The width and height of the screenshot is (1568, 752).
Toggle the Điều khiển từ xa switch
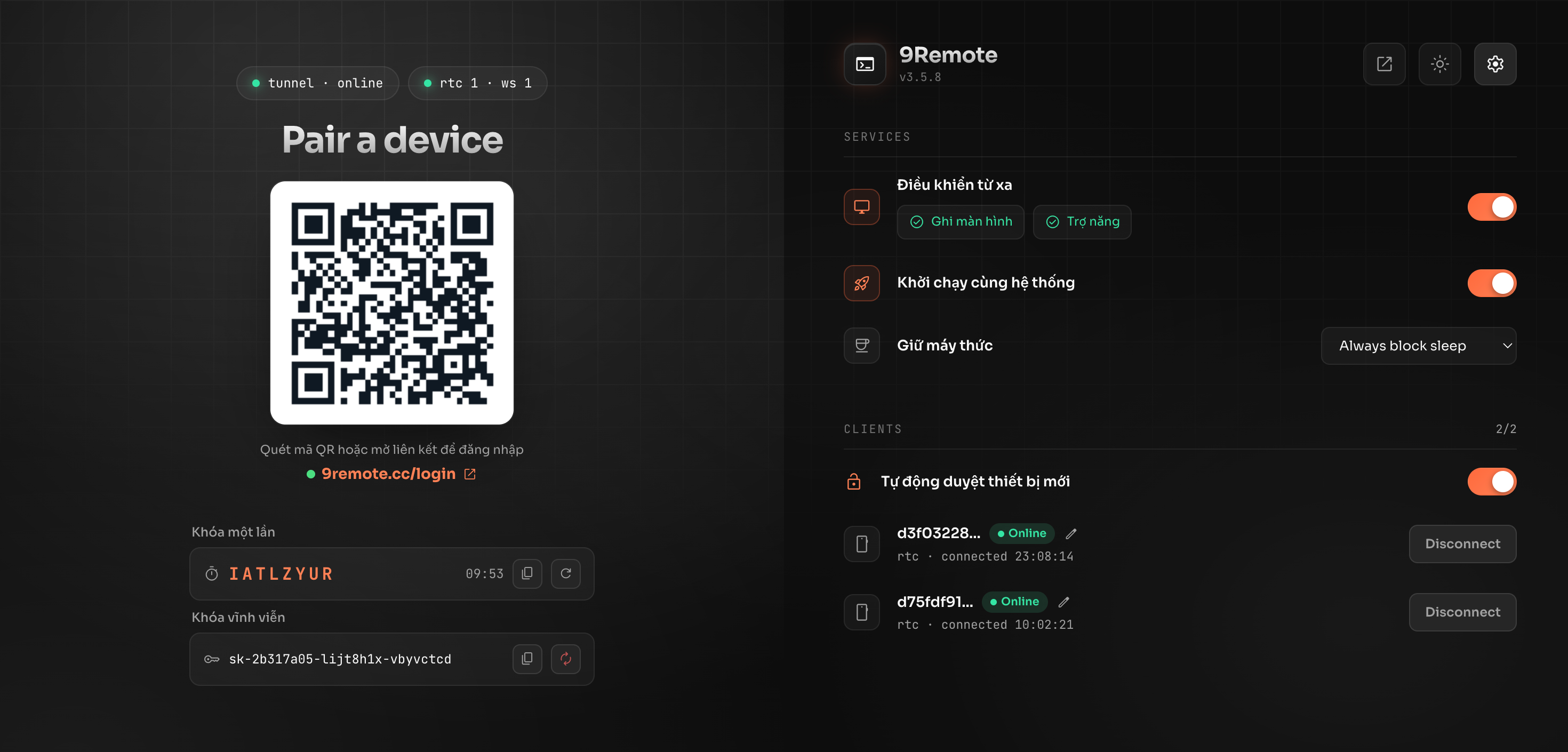coord(1491,207)
